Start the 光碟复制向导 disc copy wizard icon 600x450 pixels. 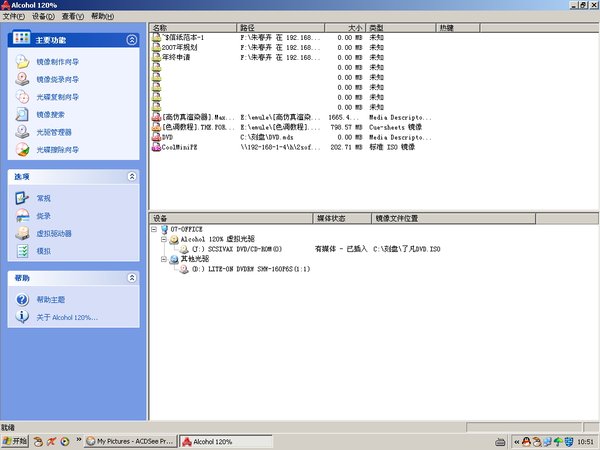[x=23, y=97]
